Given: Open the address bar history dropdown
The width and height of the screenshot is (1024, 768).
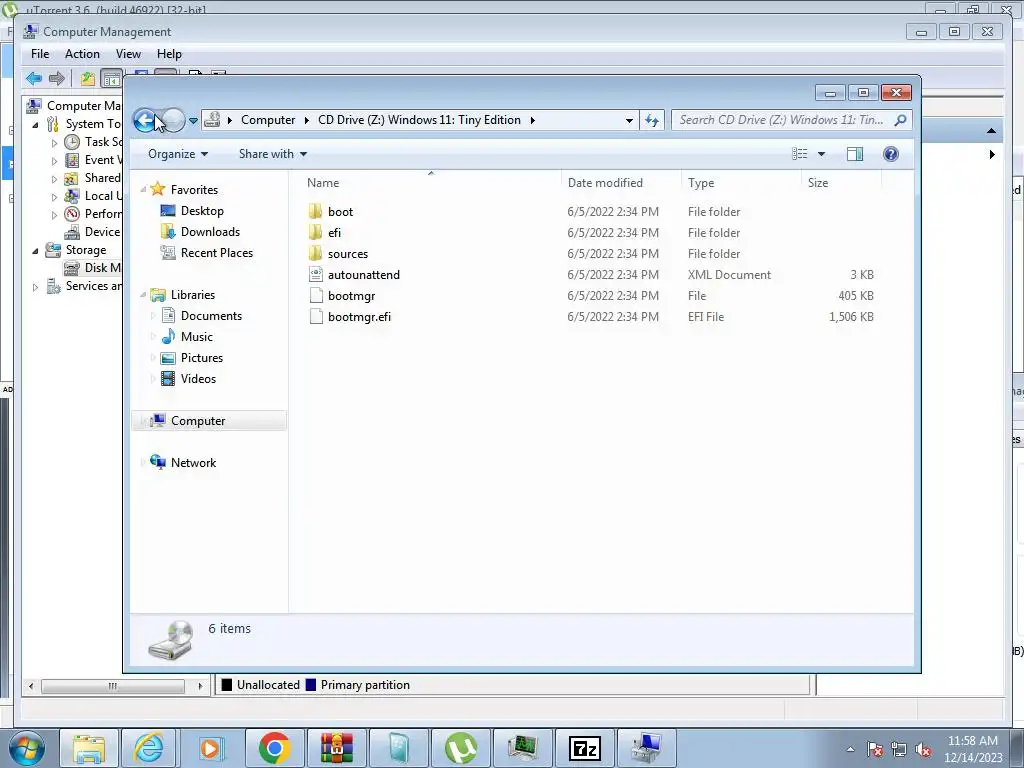Looking at the screenshot, I should click(x=629, y=120).
